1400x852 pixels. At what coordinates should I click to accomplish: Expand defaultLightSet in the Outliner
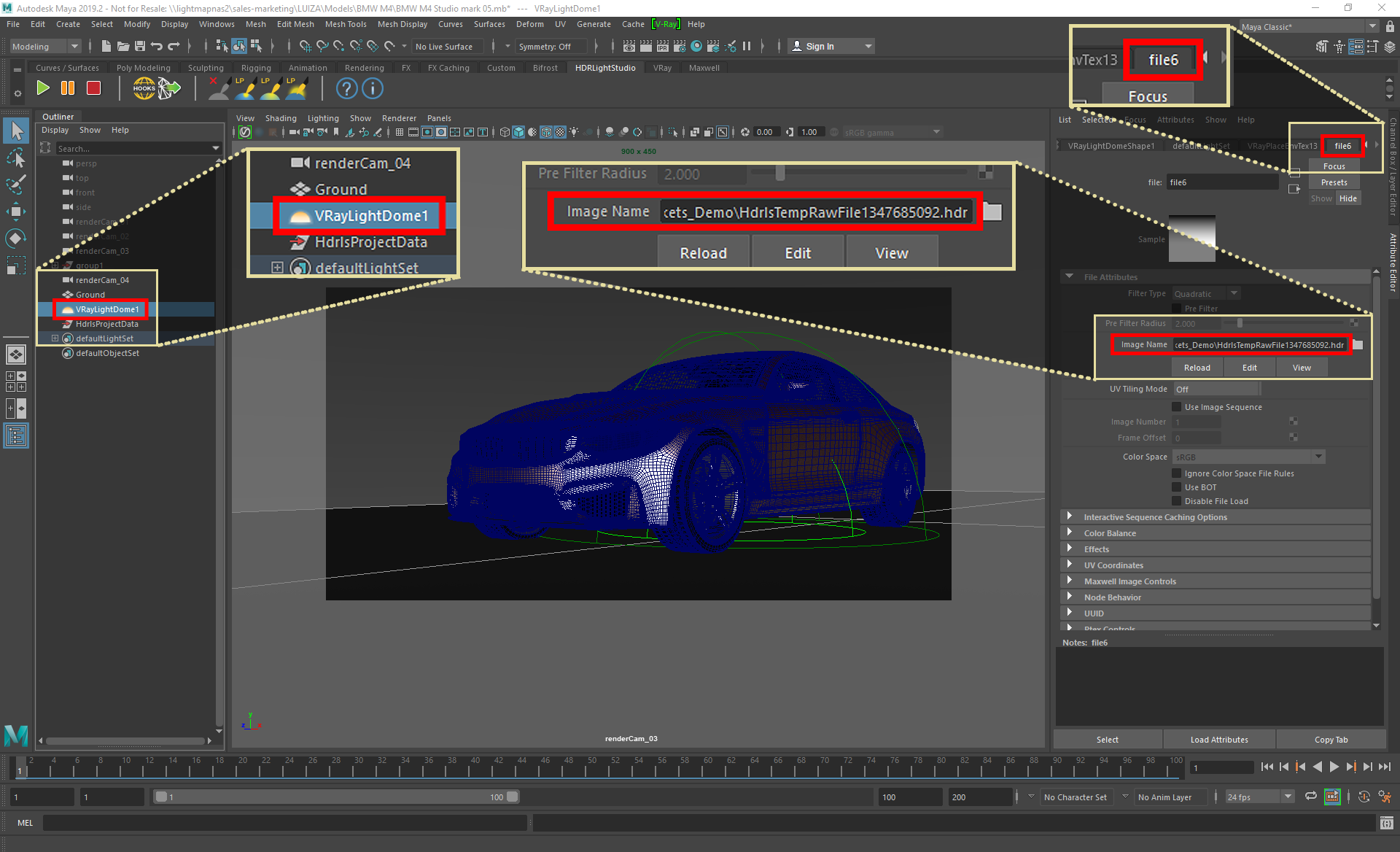[55, 338]
